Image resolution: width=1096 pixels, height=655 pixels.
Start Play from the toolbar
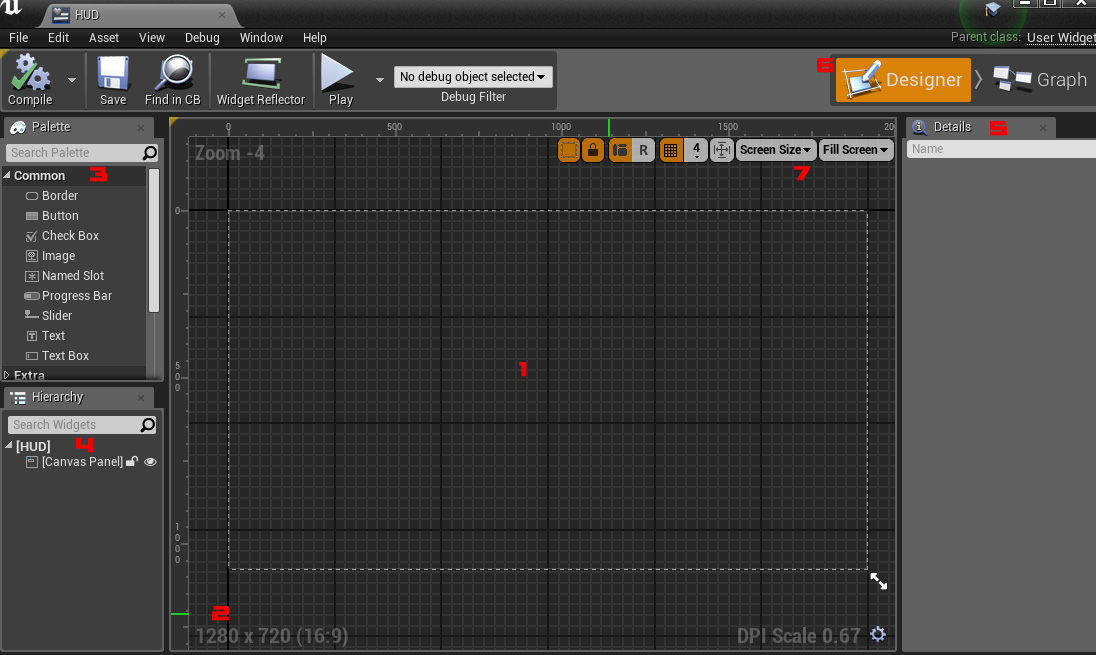[340, 80]
